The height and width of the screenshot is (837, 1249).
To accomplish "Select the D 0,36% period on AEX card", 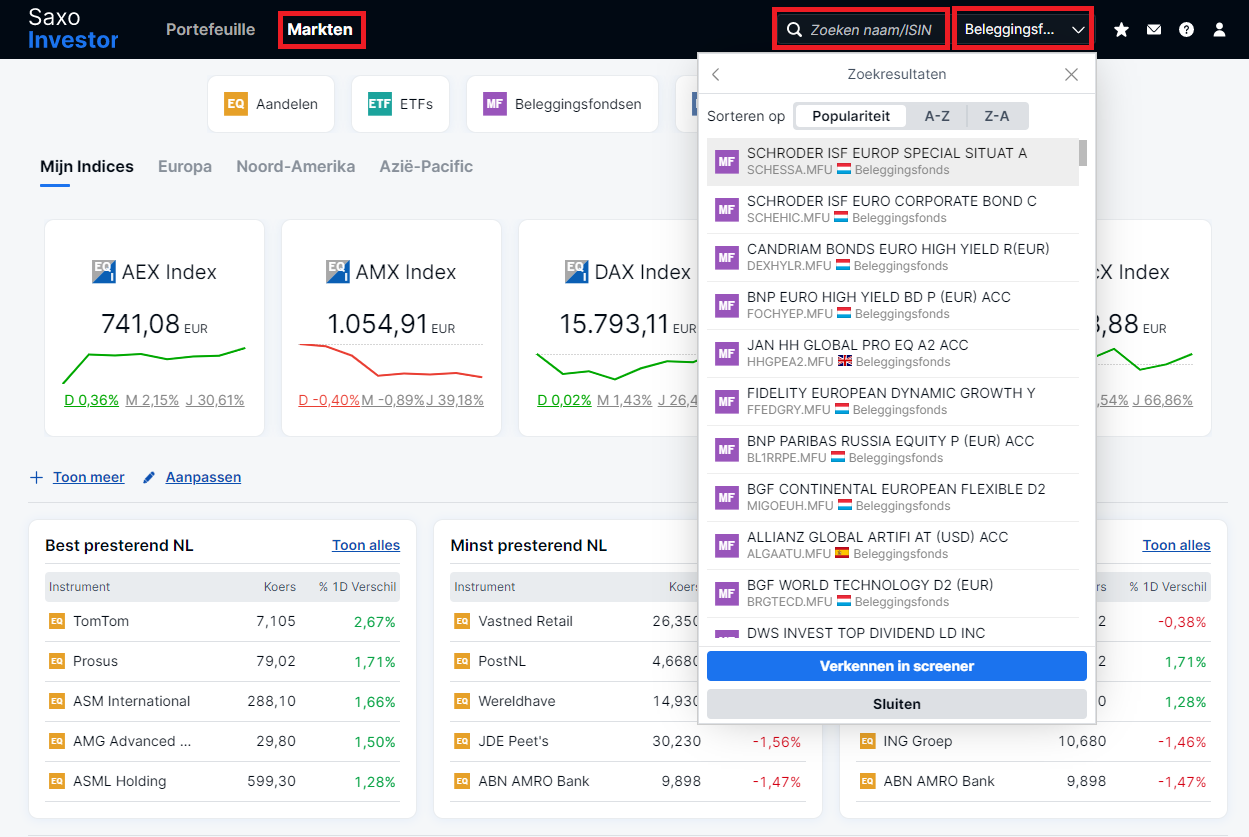I will (x=91, y=400).
